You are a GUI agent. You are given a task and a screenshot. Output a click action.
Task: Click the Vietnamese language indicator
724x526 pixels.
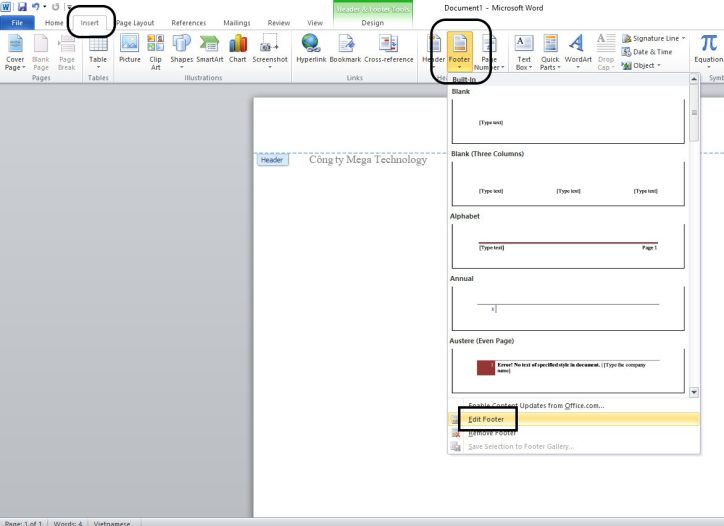click(x=112, y=523)
